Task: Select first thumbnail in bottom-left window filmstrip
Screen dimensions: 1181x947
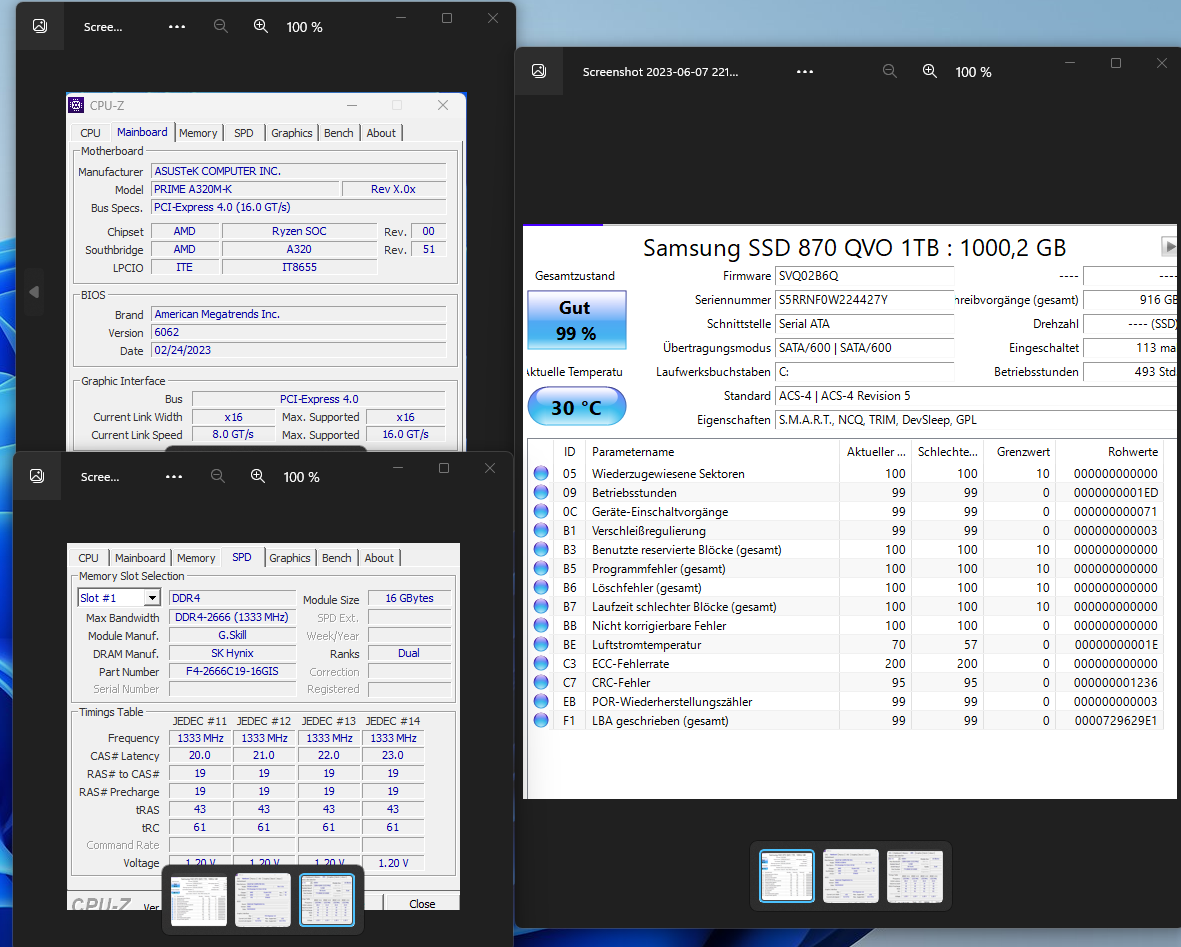Action: [x=199, y=900]
